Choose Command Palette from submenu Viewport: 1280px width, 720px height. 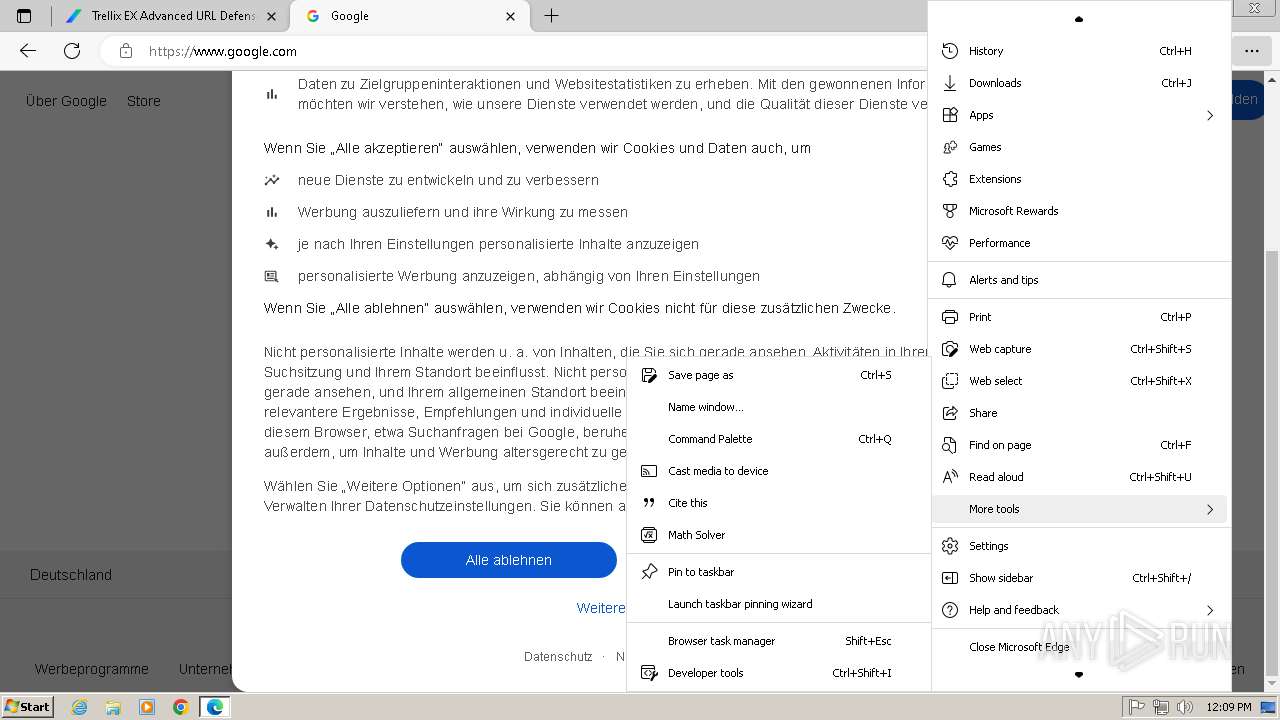point(778,439)
